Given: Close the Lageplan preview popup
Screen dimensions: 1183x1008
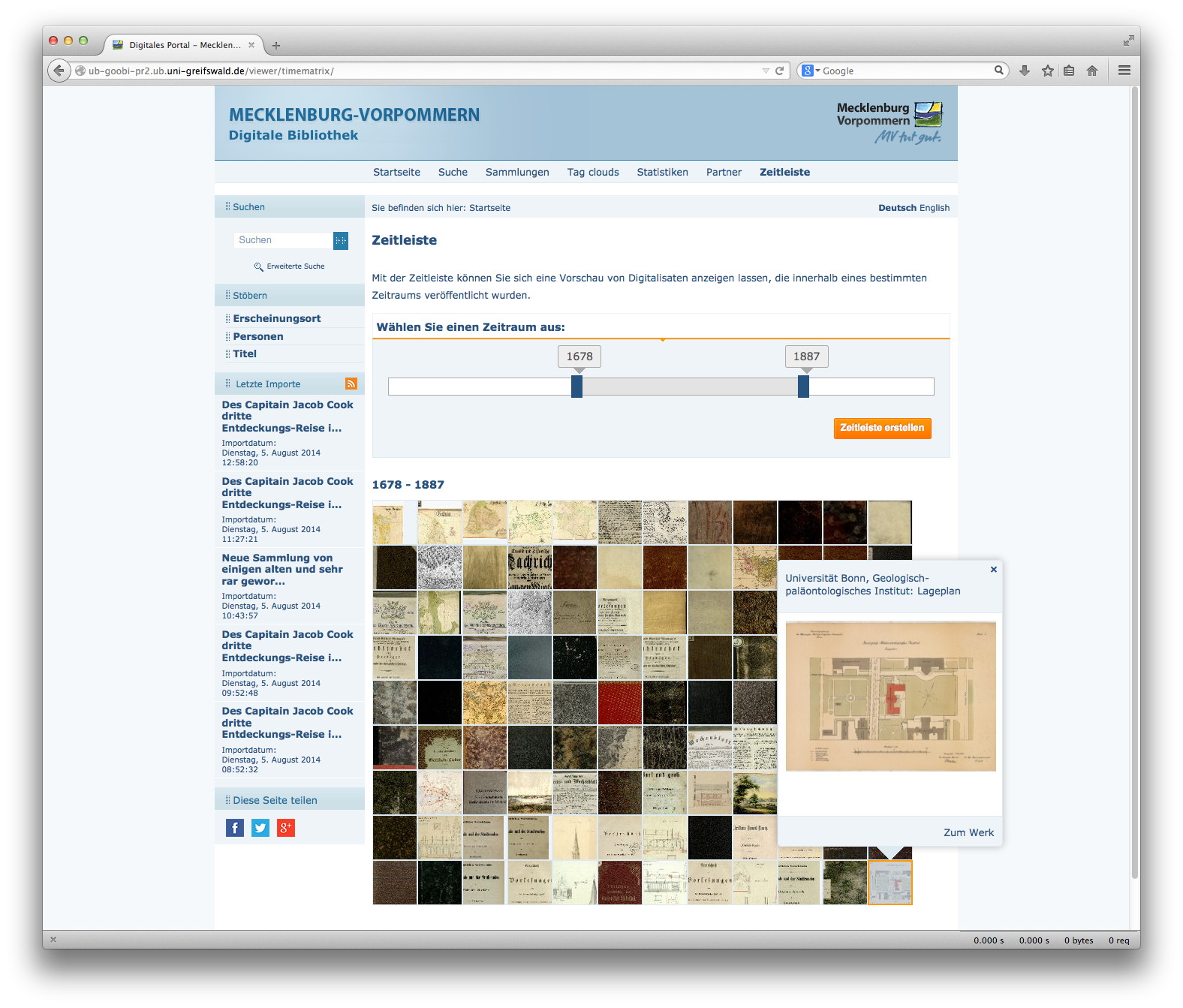Looking at the screenshot, I should coord(993,570).
